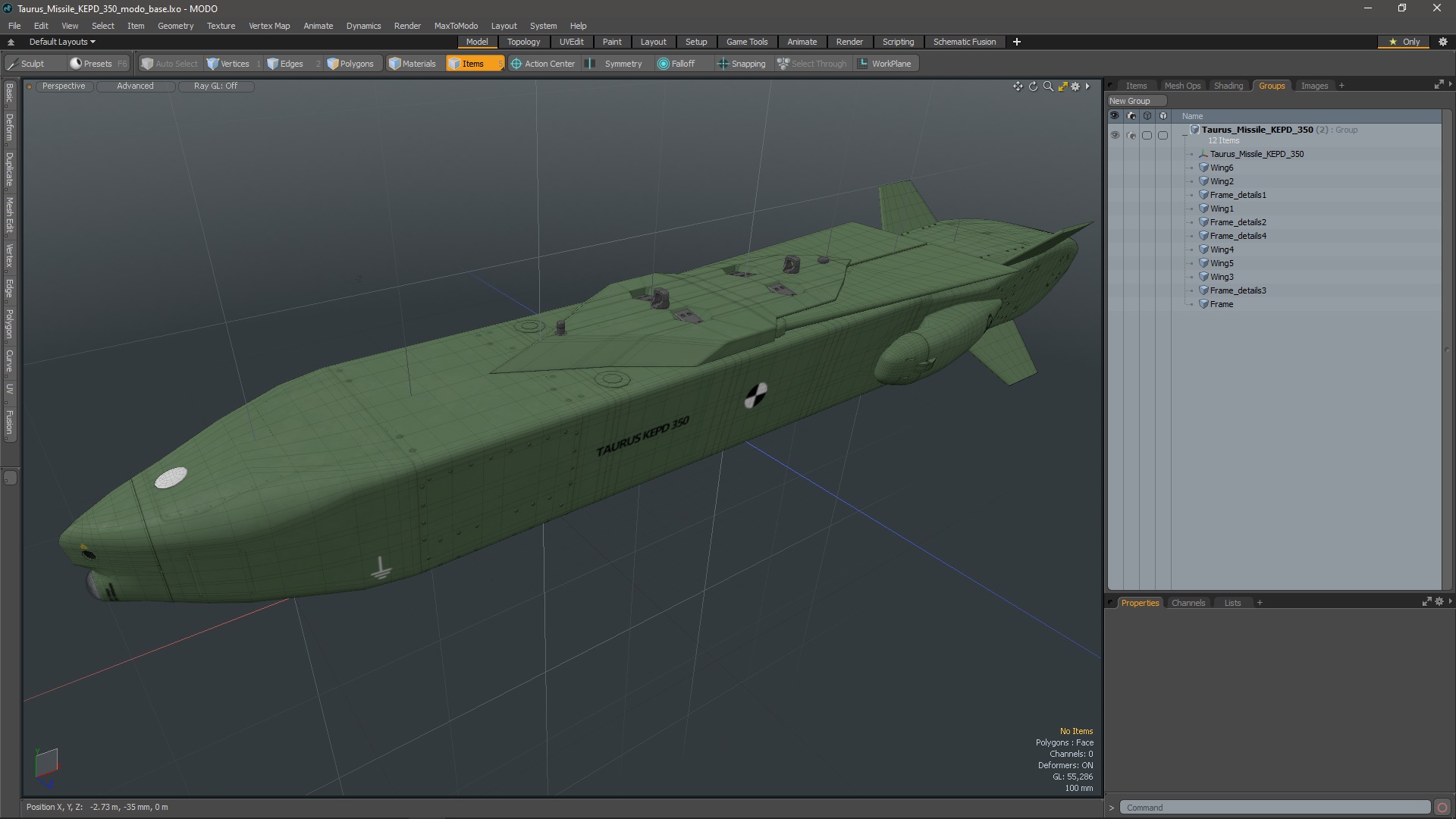
Task: Check the first checkbox in the group row
Action: pos(1147,135)
